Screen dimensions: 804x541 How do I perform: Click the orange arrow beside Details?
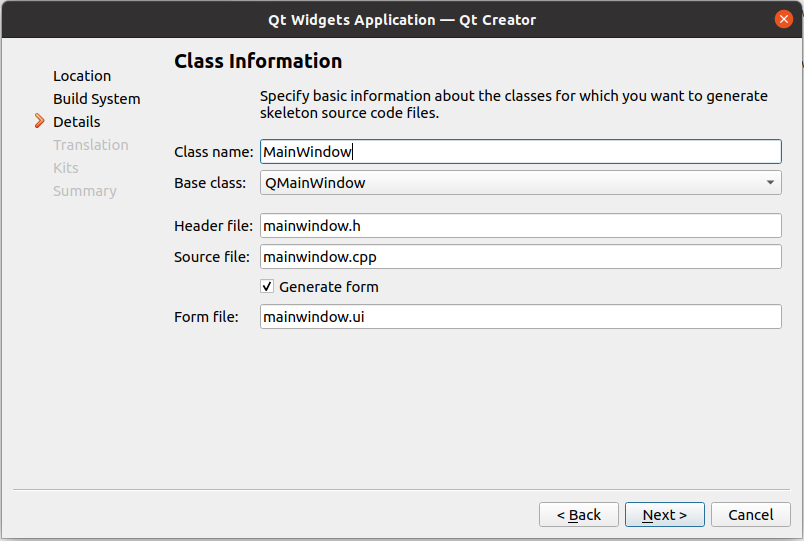click(x=40, y=122)
